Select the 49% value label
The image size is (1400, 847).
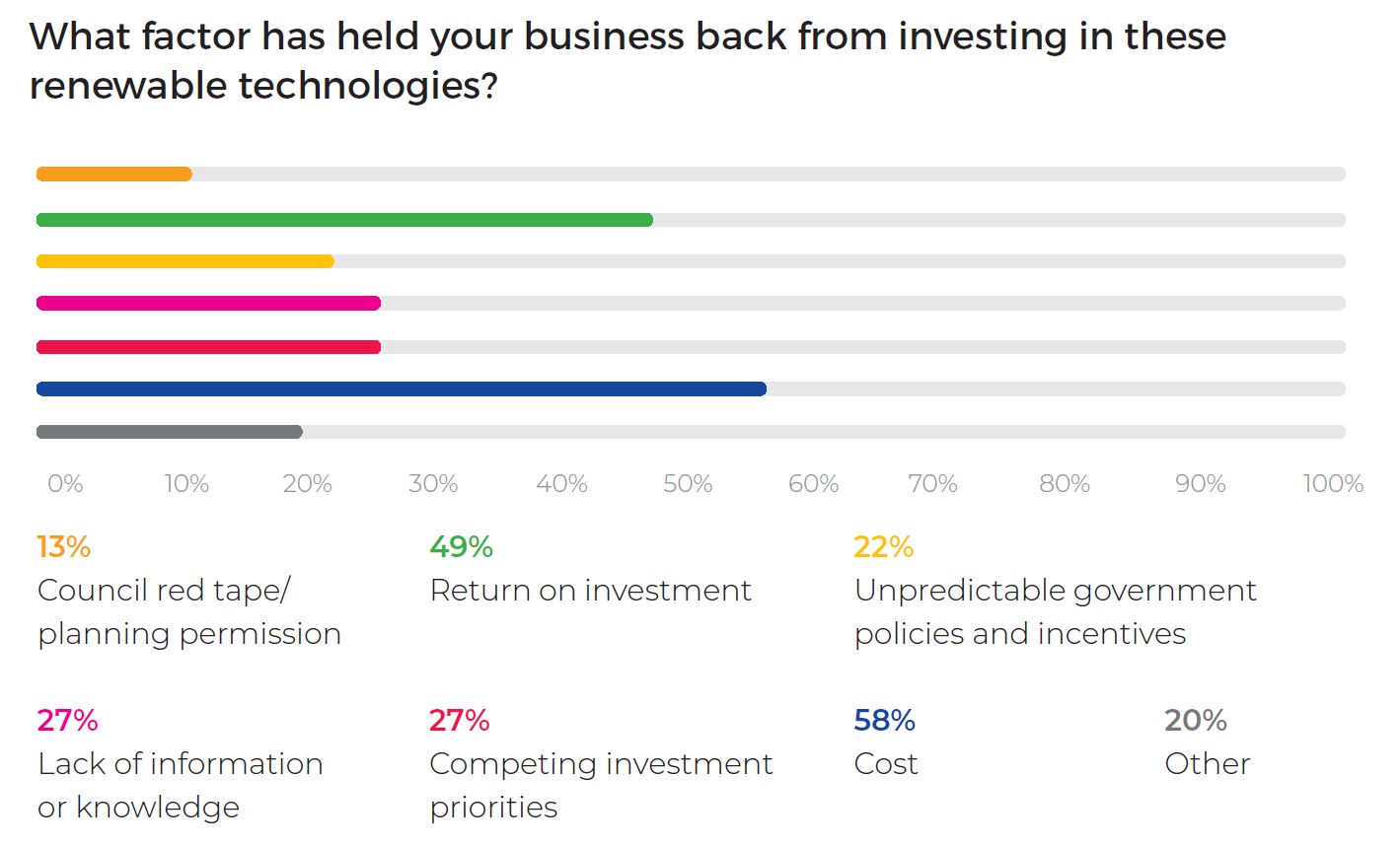pyautogui.click(x=461, y=546)
